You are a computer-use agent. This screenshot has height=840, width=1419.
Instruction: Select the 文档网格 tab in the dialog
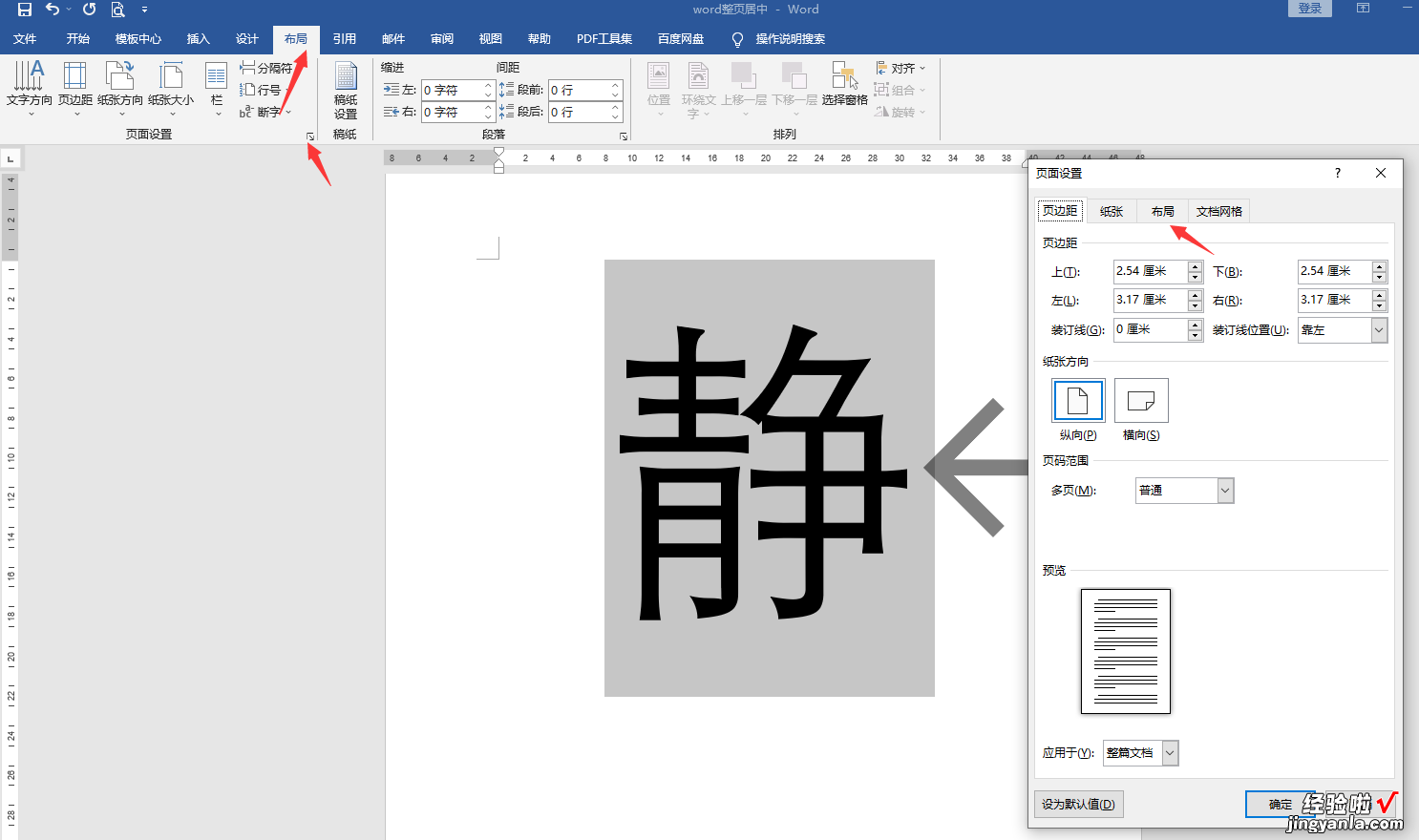click(x=1219, y=211)
